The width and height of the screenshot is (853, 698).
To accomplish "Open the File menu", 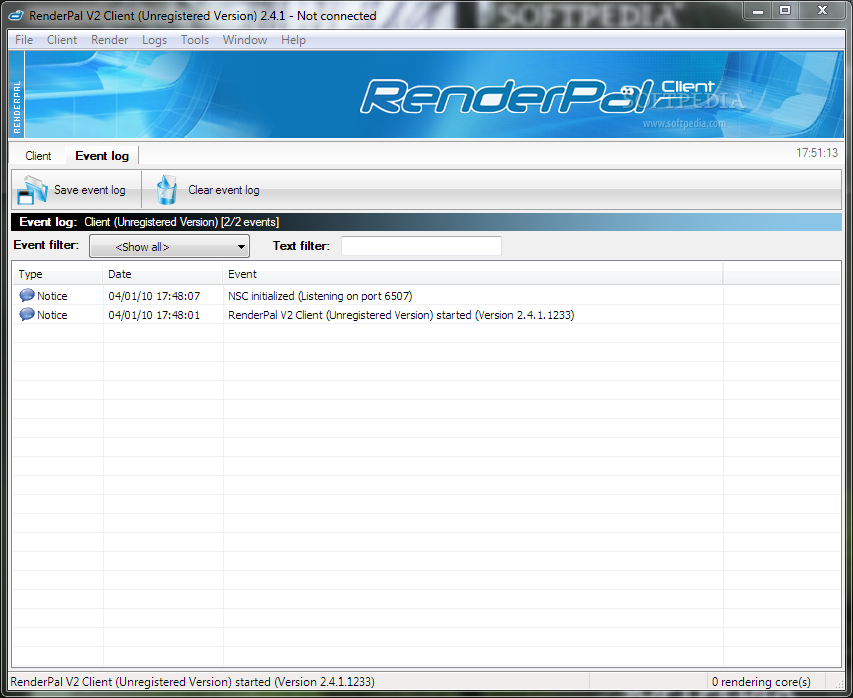I will pyautogui.click(x=24, y=40).
